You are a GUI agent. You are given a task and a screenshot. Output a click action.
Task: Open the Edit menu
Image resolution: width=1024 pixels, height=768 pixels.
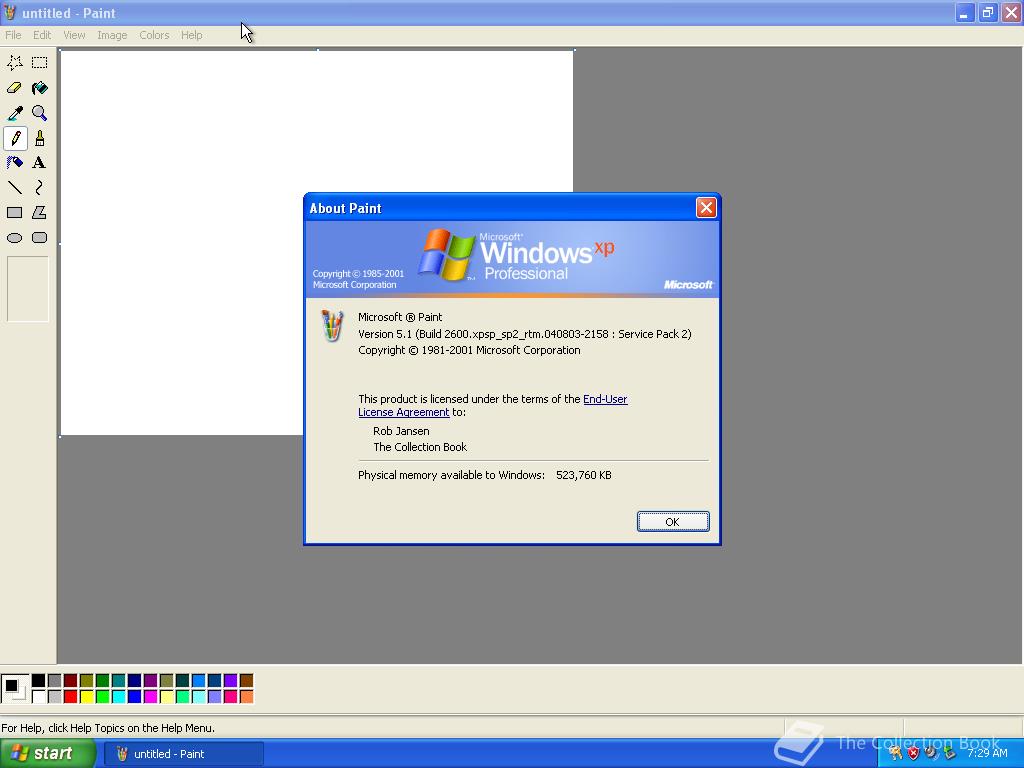tap(42, 35)
